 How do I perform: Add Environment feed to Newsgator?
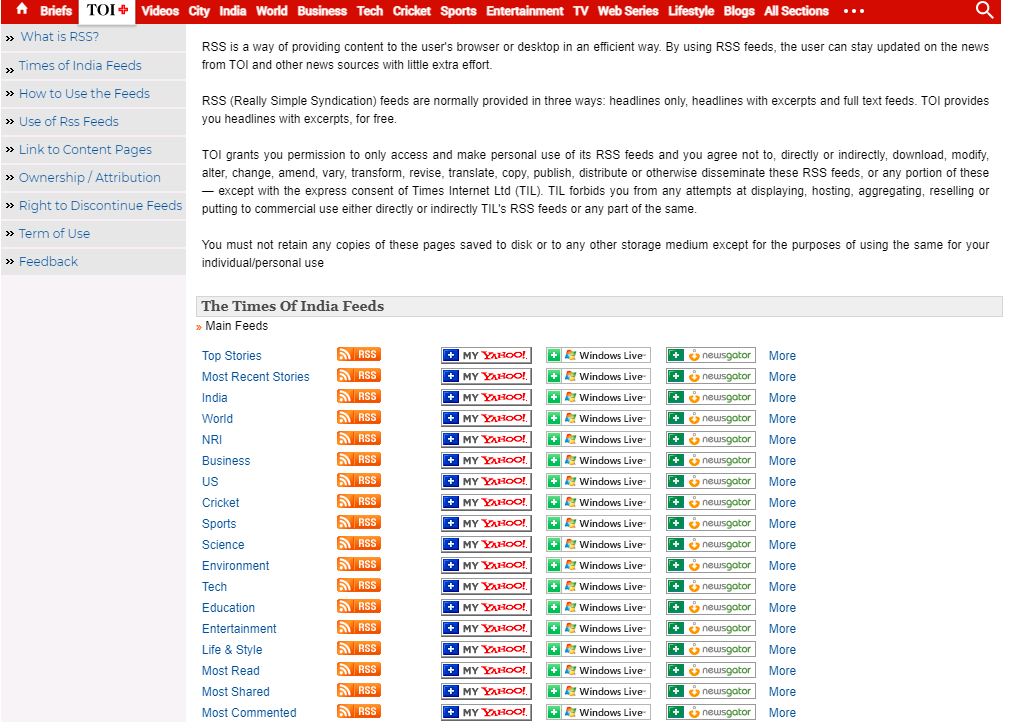(711, 565)
